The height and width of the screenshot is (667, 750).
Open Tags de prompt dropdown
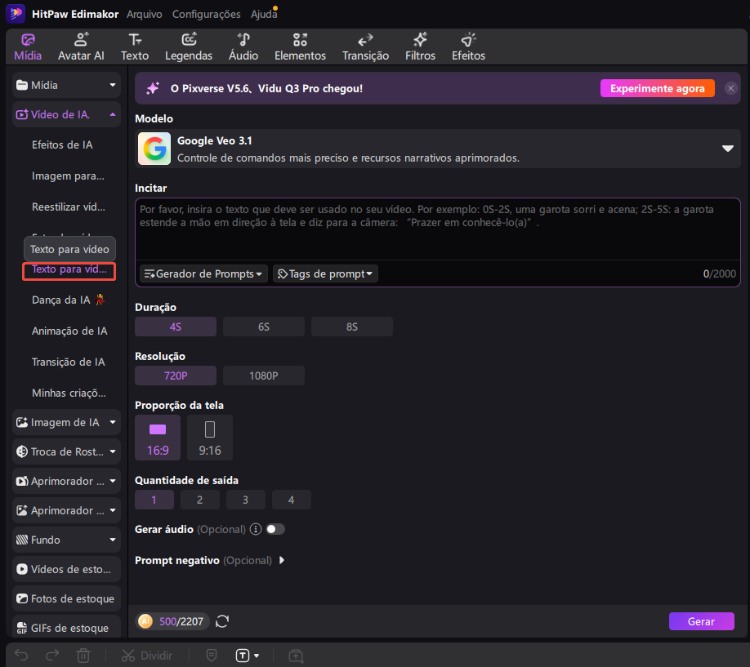point(325,274)
